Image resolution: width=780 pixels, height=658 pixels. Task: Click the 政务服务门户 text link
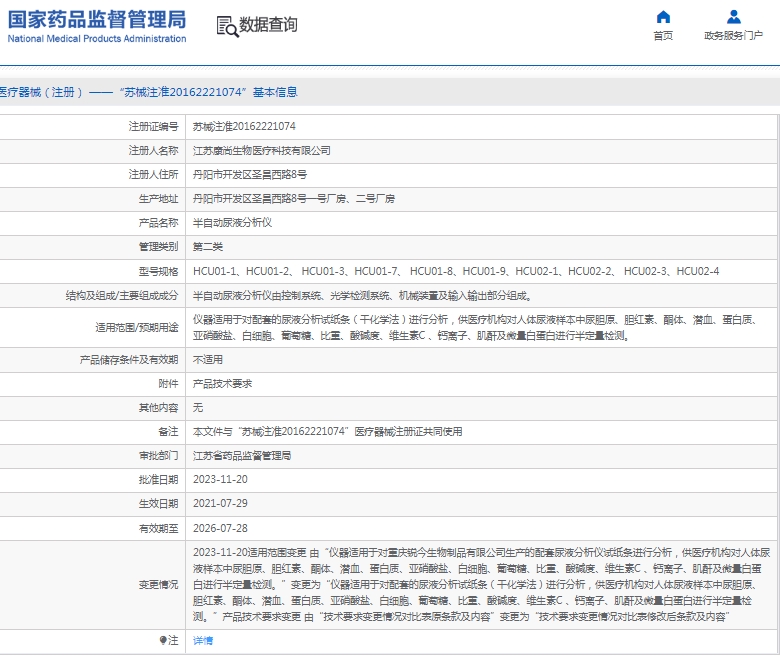[734, 35]
